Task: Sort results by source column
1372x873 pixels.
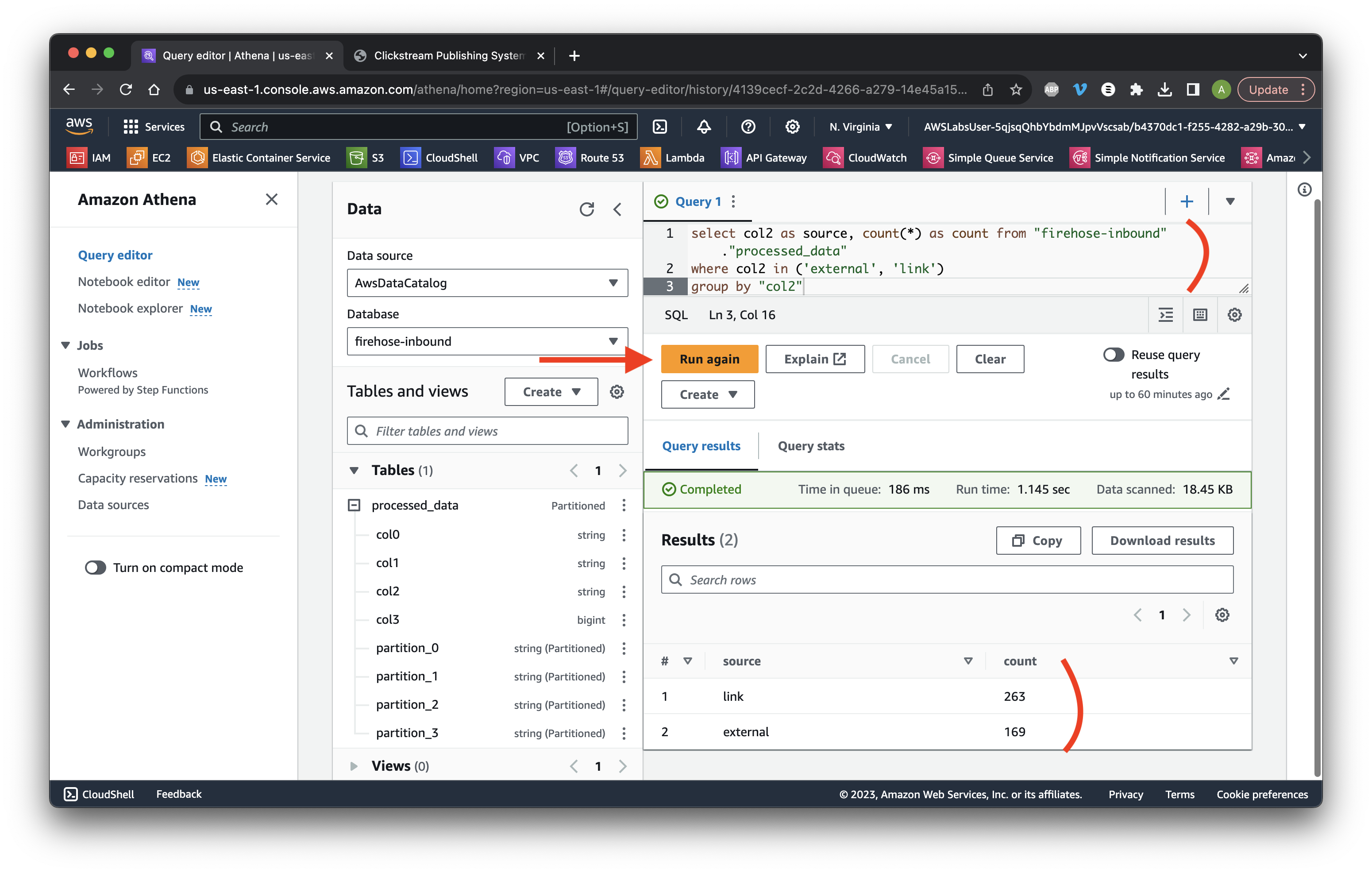Action: (x=967, y=661)
